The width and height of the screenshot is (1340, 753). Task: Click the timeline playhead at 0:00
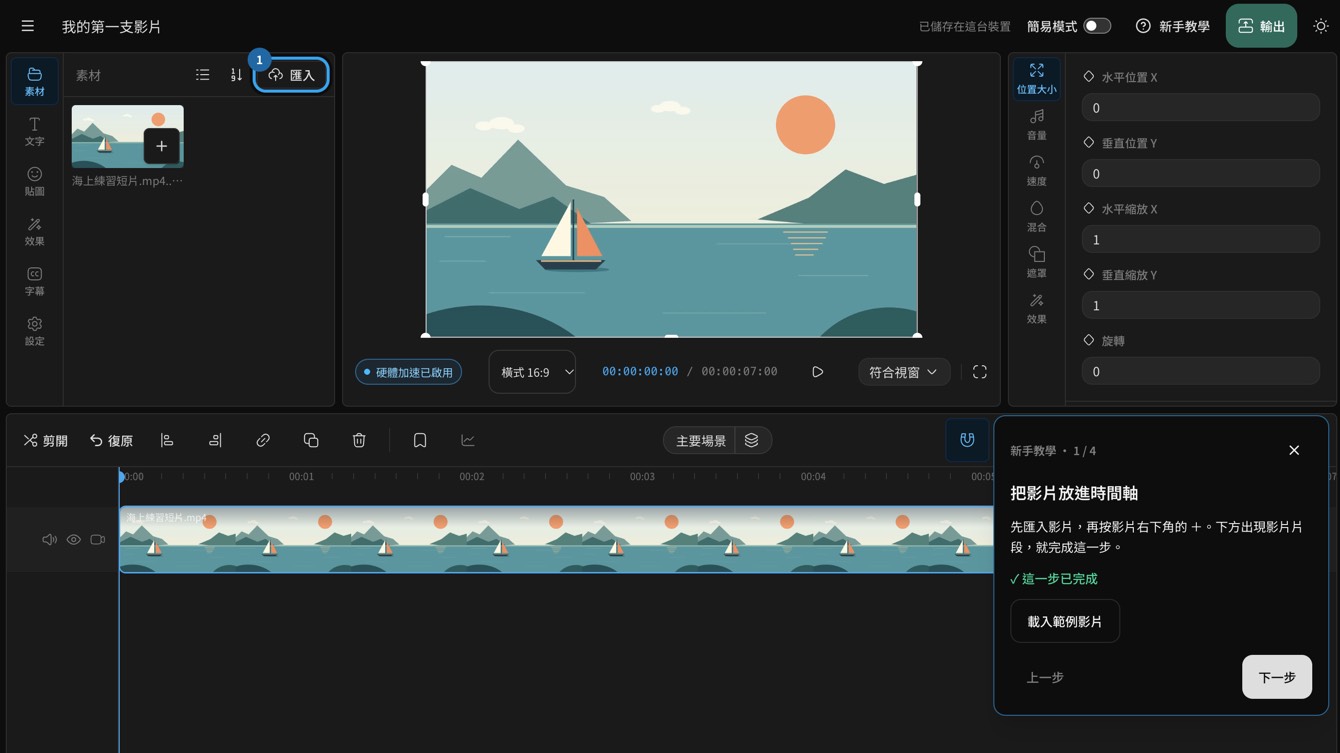click(x=122, y=477)
